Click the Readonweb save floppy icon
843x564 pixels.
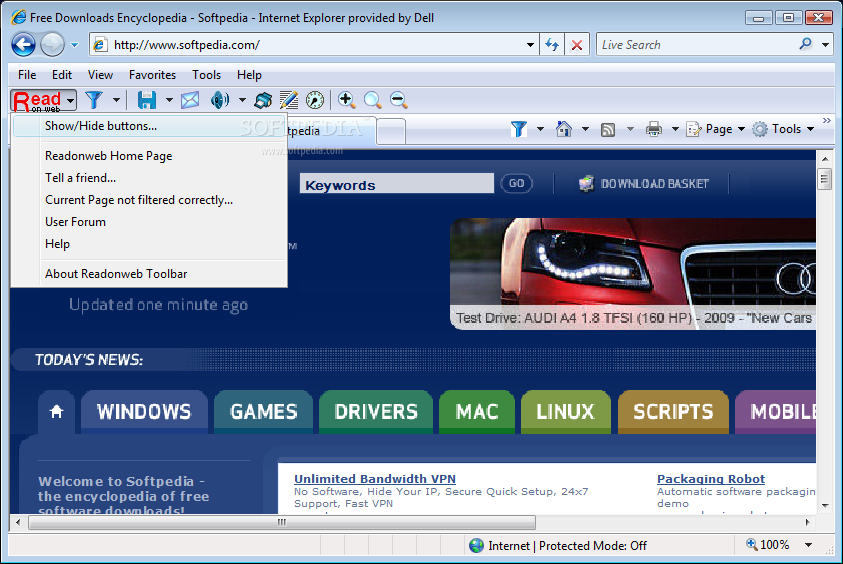pos(146,100)
